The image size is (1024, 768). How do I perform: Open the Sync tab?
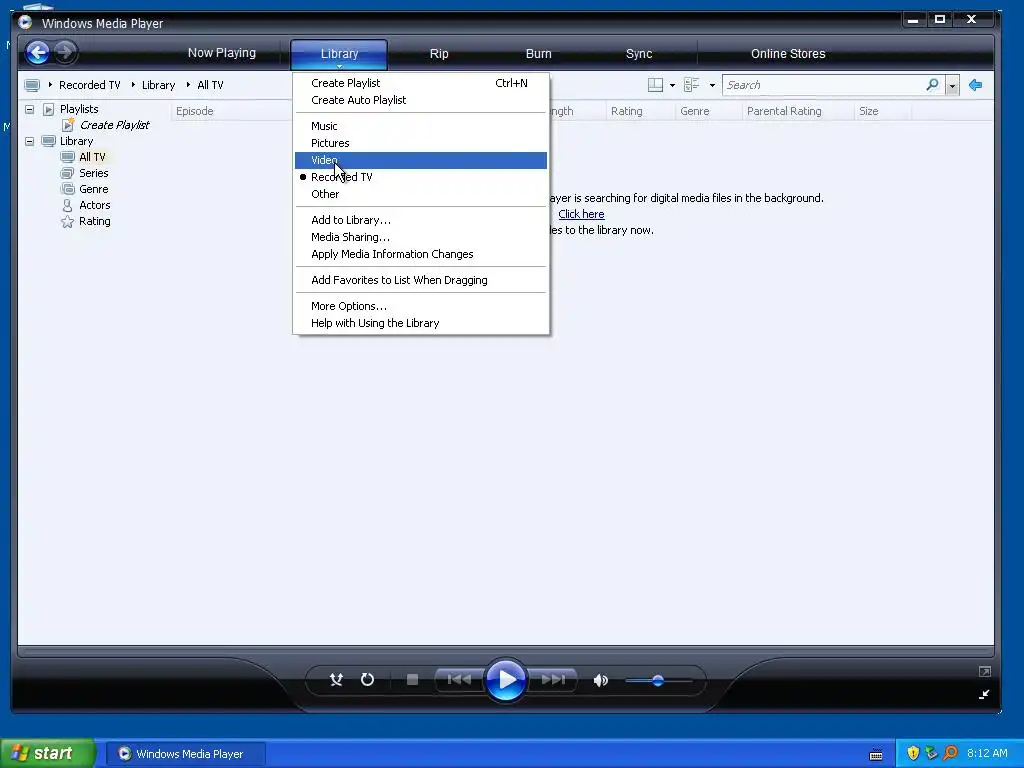pyautogui.click(x=639, y=54)
